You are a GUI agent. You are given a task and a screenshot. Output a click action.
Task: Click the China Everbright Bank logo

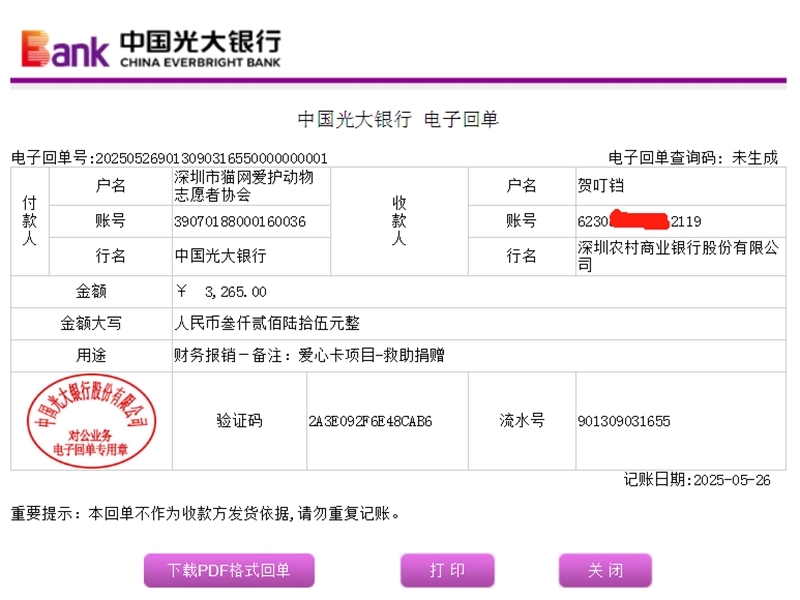point(151,48)
